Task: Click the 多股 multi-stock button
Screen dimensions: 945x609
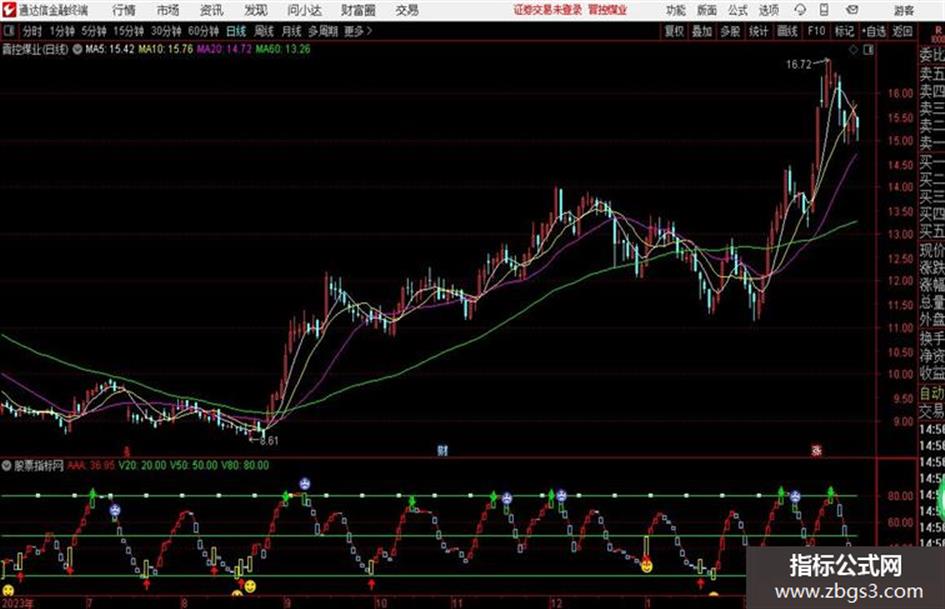Action: [730, 31]
